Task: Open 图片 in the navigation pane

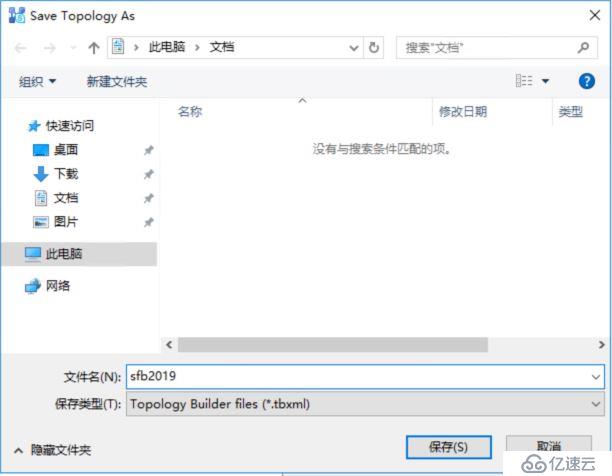Action: point(55,222)
